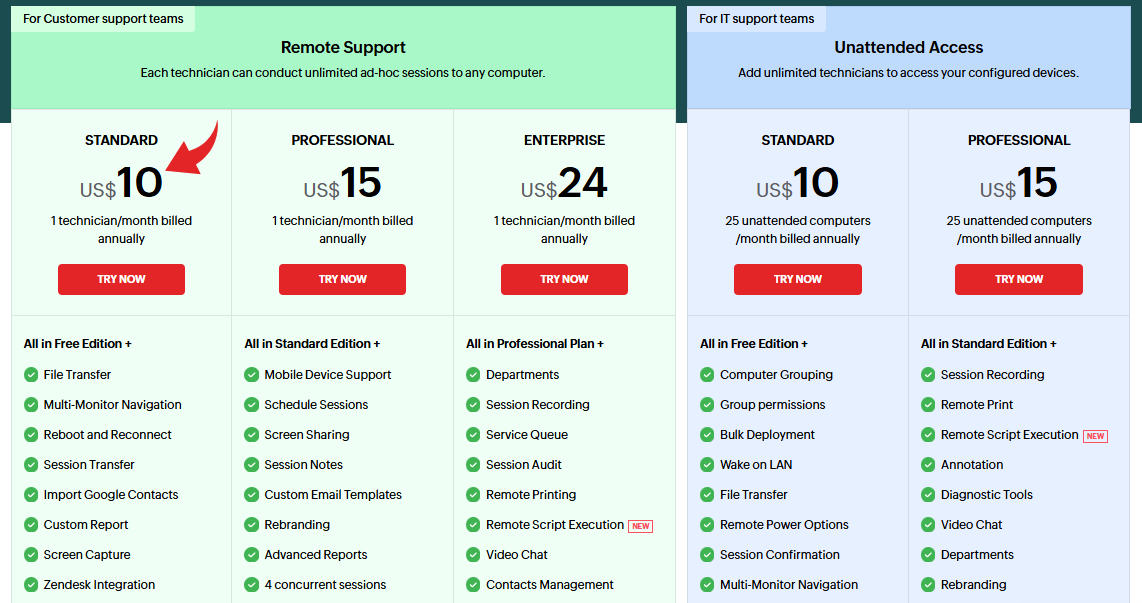Image resolution: width=1142 pixels, height=603 pixels.
Task: Click the check icon beside Custom Report
Action: pos(31,524)
